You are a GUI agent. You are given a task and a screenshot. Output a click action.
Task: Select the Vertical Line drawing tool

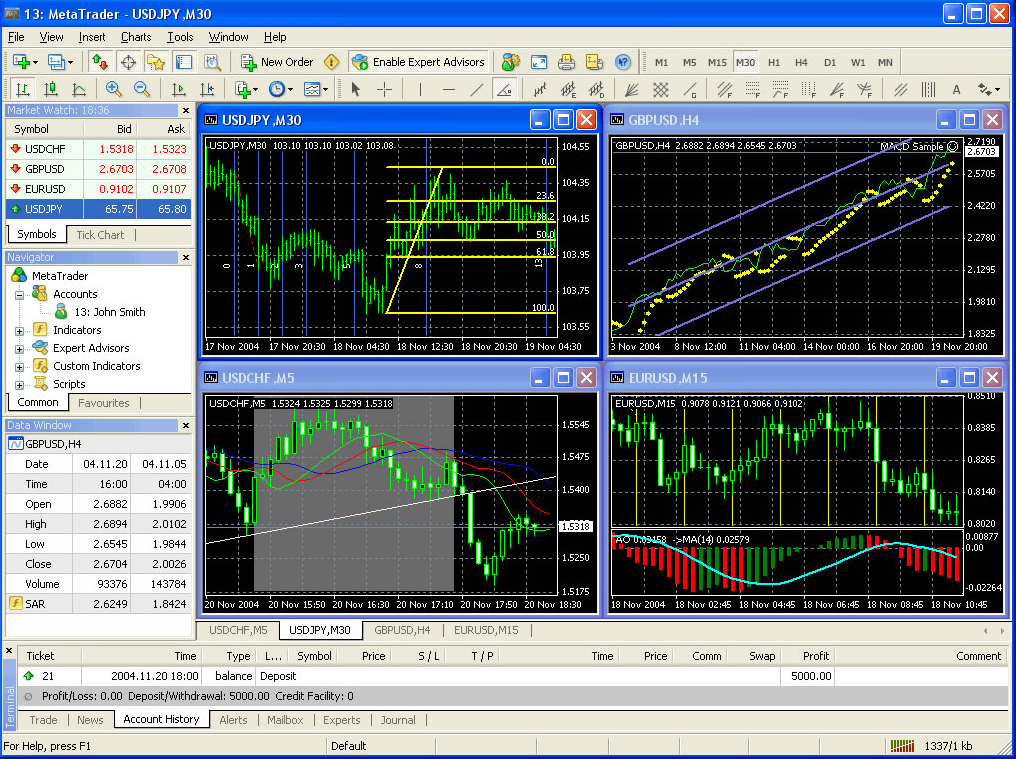point(421,89)
